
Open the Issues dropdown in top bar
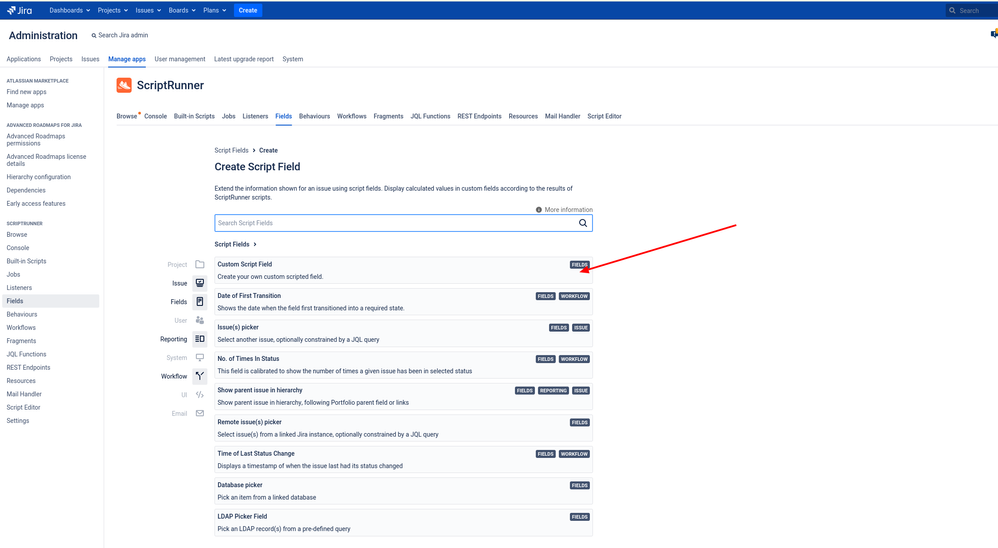click(x=148, y=10)
